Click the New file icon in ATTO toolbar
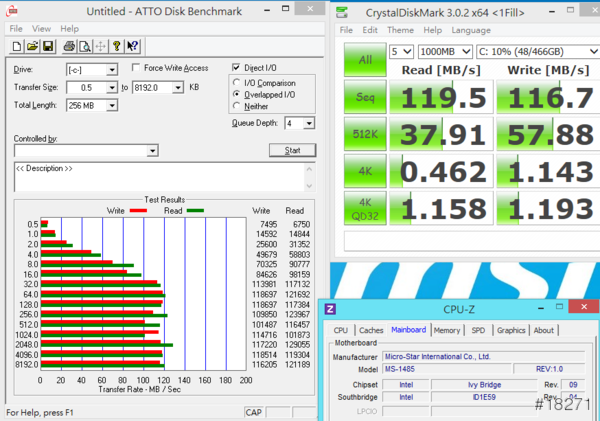Viewport: 600px width, 421px height. (x=17, y=46)
